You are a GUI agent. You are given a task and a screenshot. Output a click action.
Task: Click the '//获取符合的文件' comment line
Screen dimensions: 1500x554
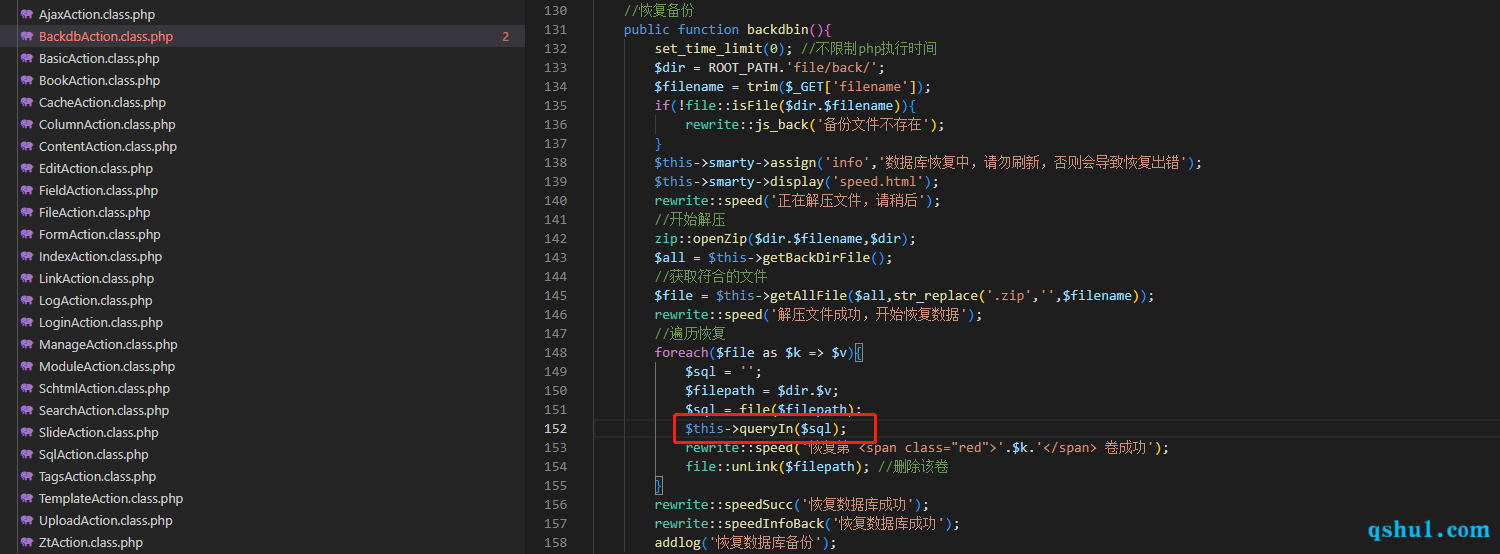coord(711,277)
